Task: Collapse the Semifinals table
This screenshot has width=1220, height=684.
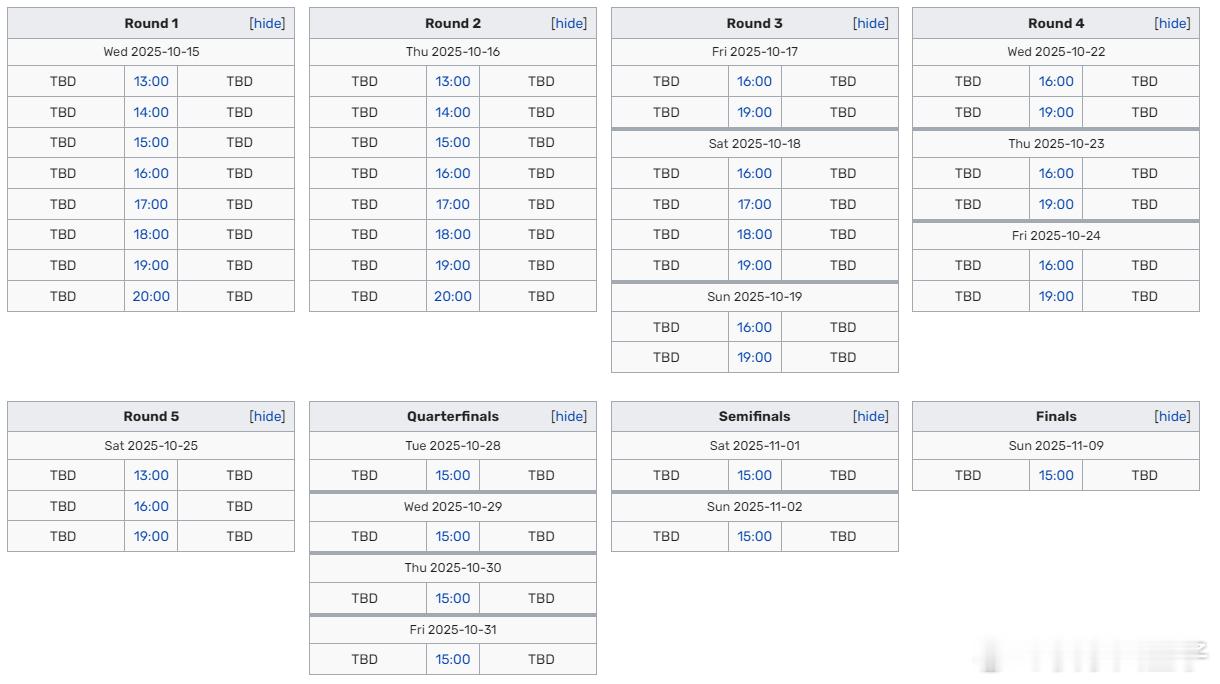Action: 871,416
